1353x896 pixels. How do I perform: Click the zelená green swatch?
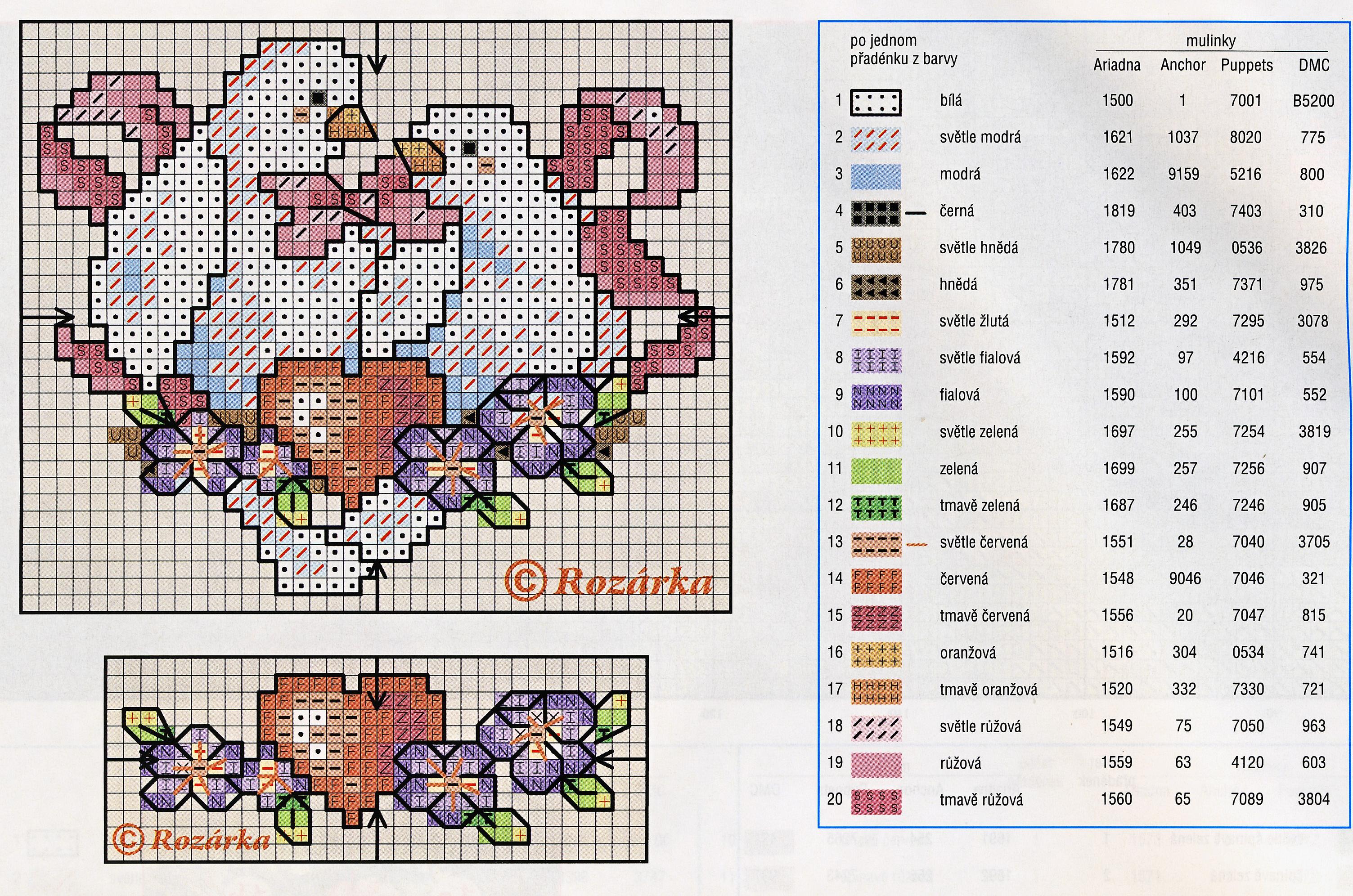coord(876,471)
